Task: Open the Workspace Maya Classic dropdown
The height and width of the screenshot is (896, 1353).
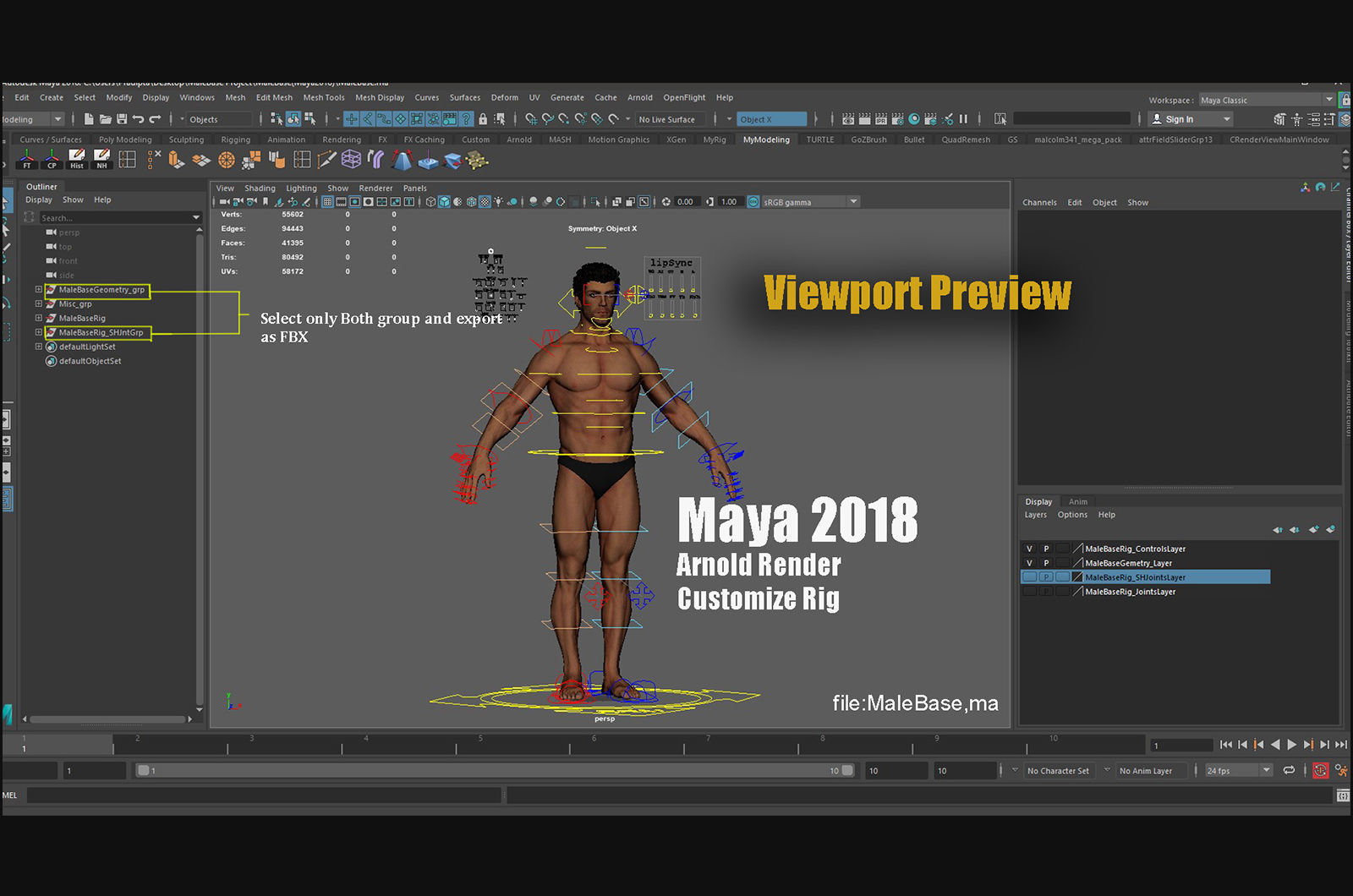Action: (x=1266, y=100)
